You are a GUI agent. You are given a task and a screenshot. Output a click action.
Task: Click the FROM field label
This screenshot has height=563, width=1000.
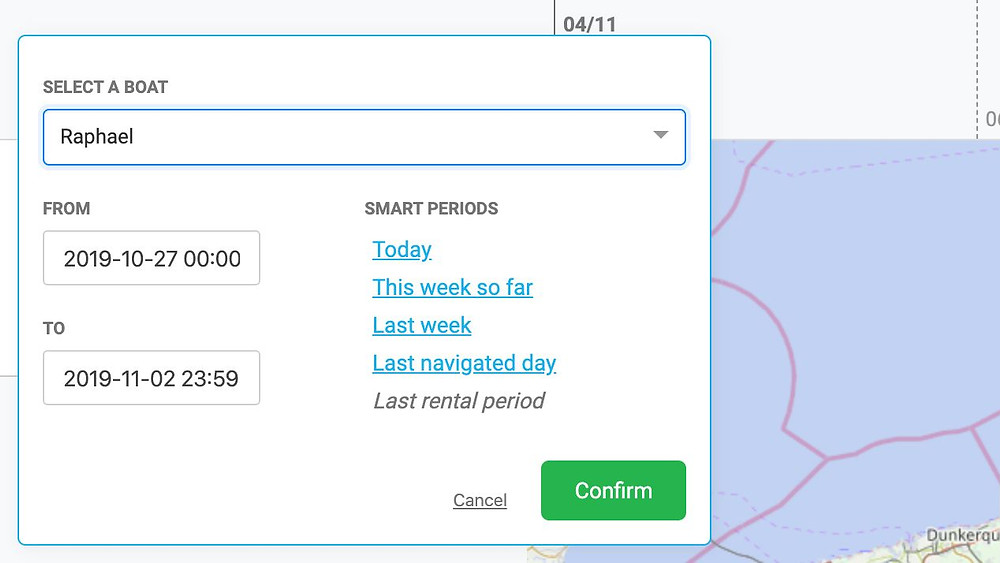click(x=66, y=208)
